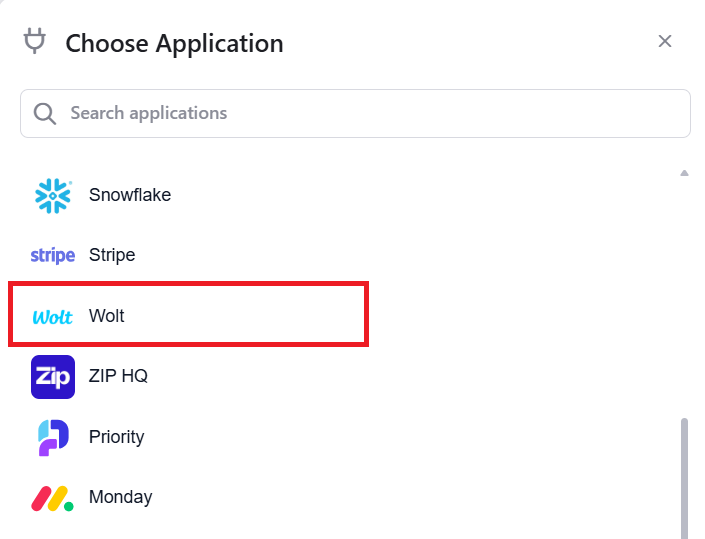Screen dimensions: 705x539
Task: Pick the Wolt application label
Action: [107, 316]
